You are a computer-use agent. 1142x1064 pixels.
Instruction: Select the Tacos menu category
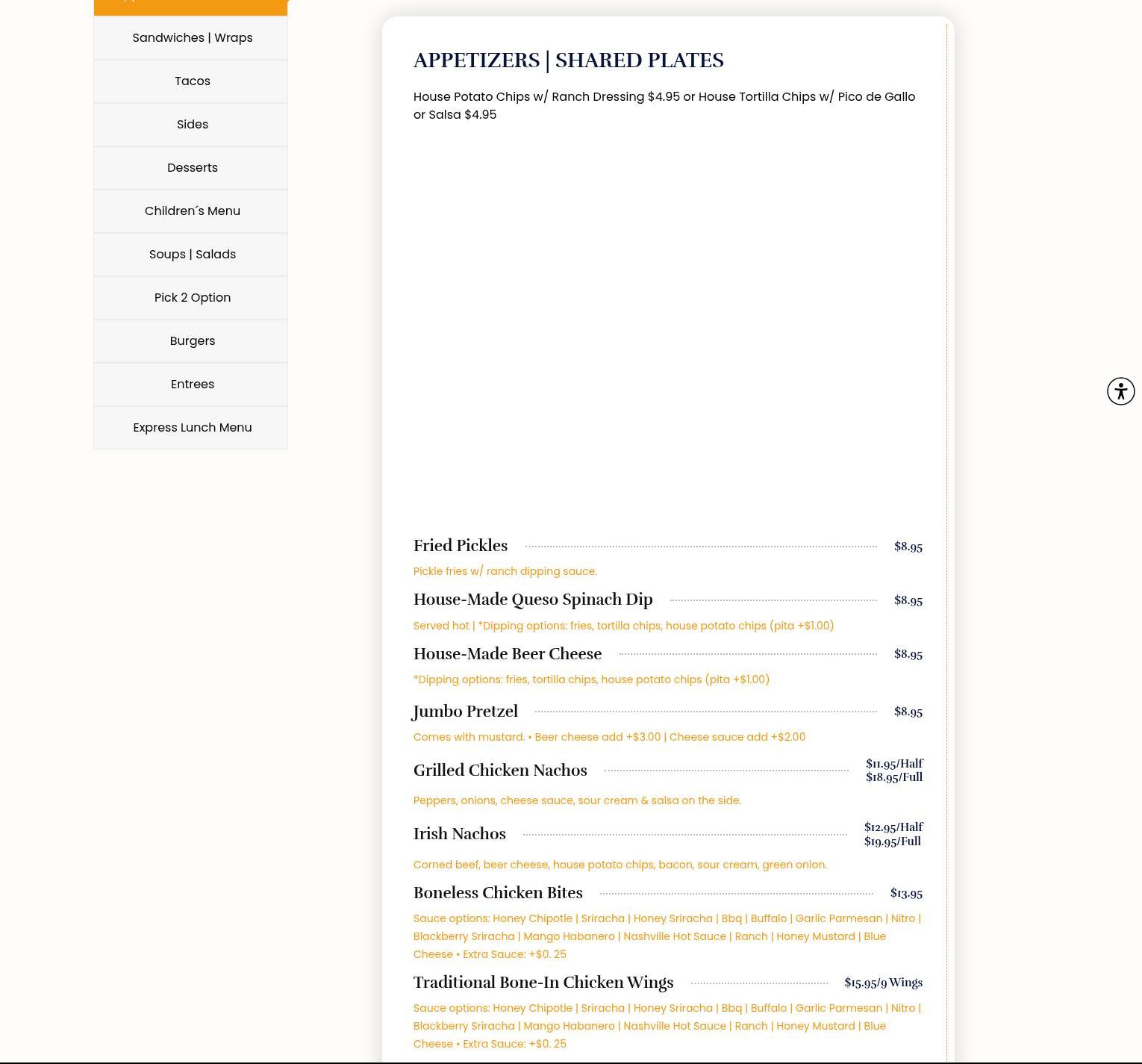[x=192, y=81]
